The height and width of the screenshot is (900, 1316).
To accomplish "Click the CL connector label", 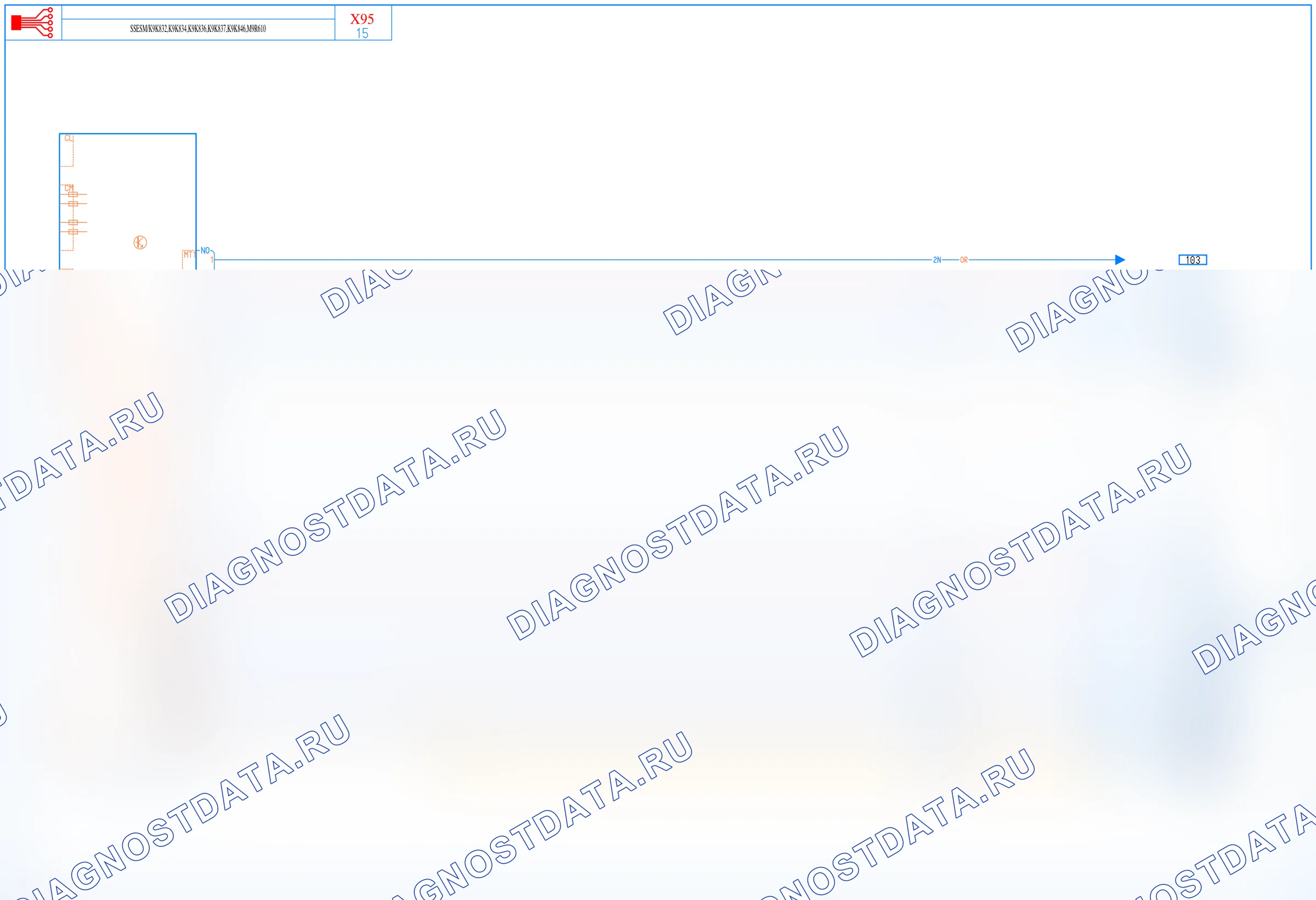I will [69, 138].
